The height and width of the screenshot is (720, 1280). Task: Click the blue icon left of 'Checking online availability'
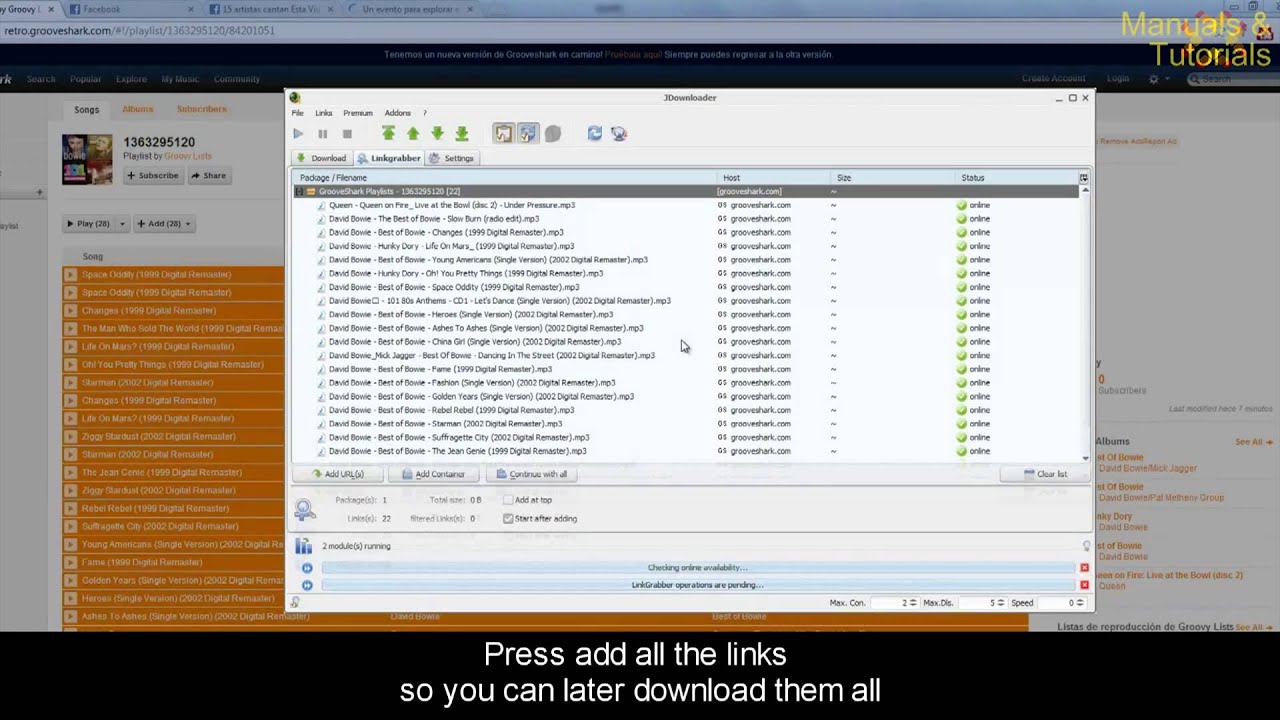point(307,568)
